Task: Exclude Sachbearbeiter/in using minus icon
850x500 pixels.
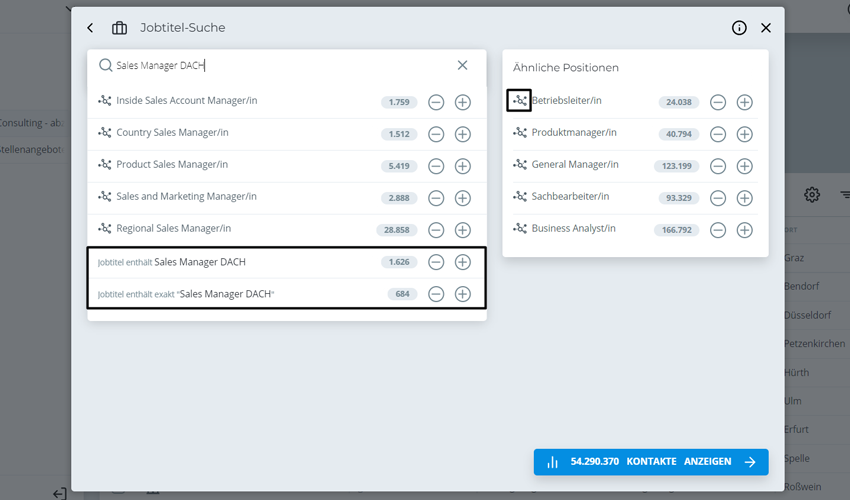Action: tap(718, 198)
